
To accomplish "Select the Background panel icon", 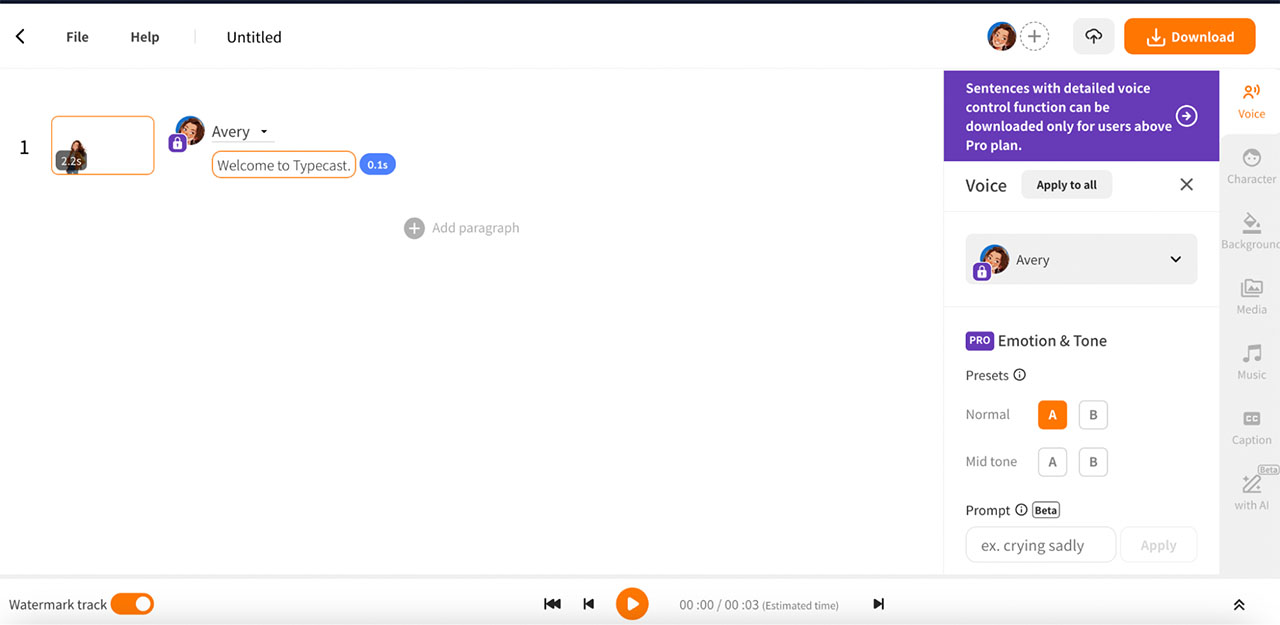I will coord(1251,230).
